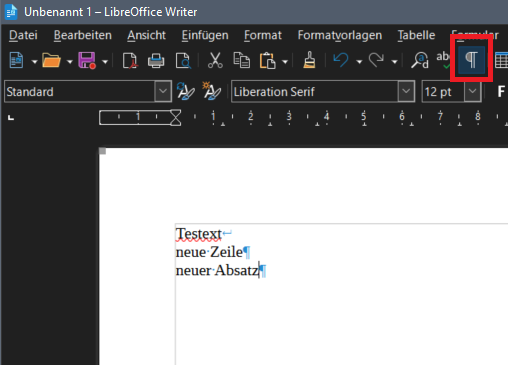Click the Print icon

[156, 61]
